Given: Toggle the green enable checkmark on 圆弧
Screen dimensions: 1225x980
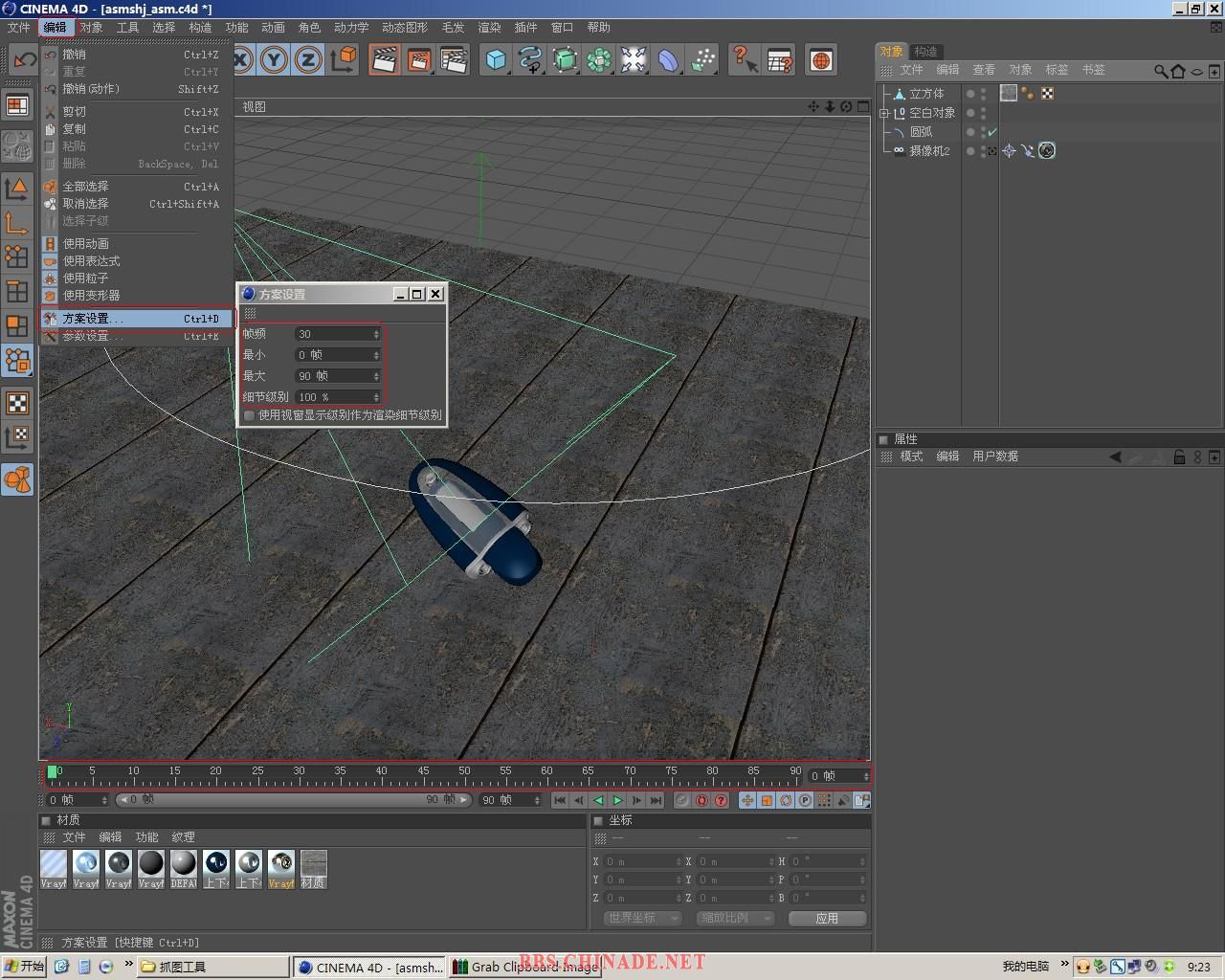Looking at the screenshot, I should pos(992,132).
